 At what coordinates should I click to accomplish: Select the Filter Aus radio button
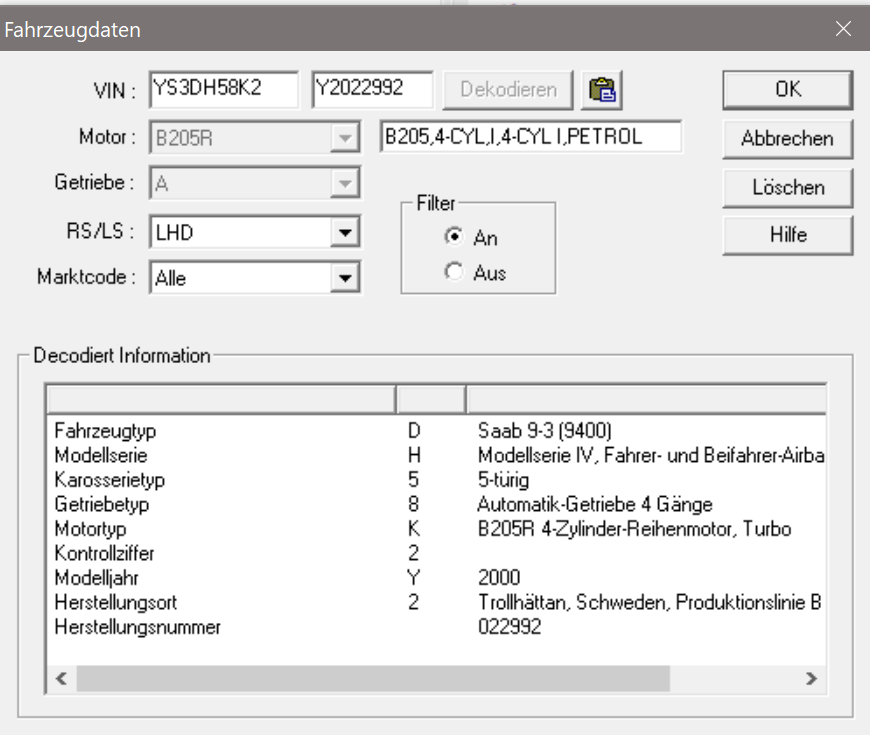[x=454, y=272]
